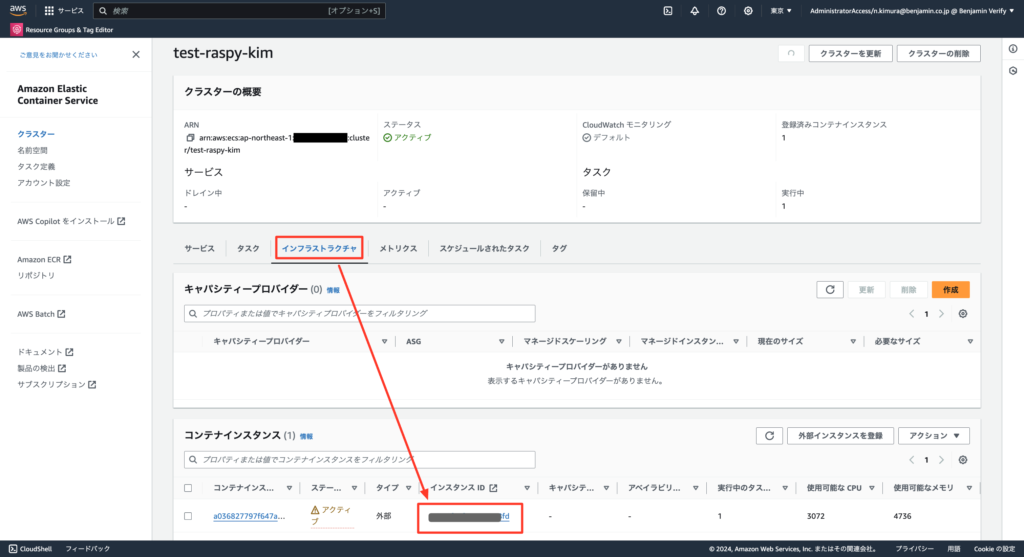Open external link icon beside インスタンス ID

pos(493,488)
